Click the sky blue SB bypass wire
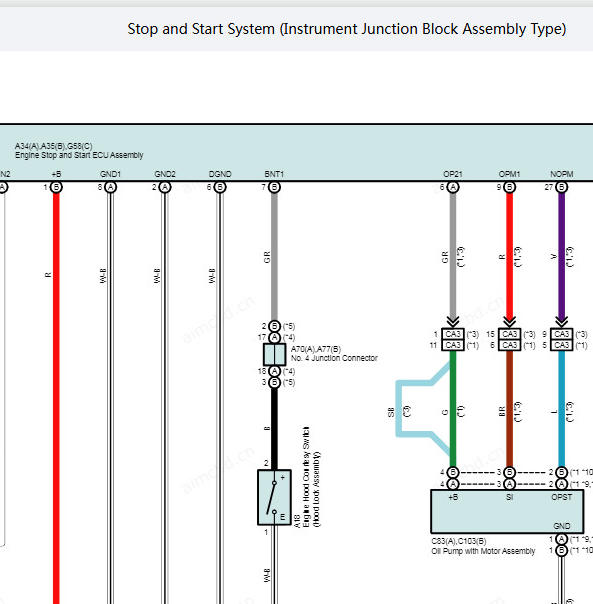The height and width of the screenshot is (604, 593). pyautogui.click(x=399, y=408)
